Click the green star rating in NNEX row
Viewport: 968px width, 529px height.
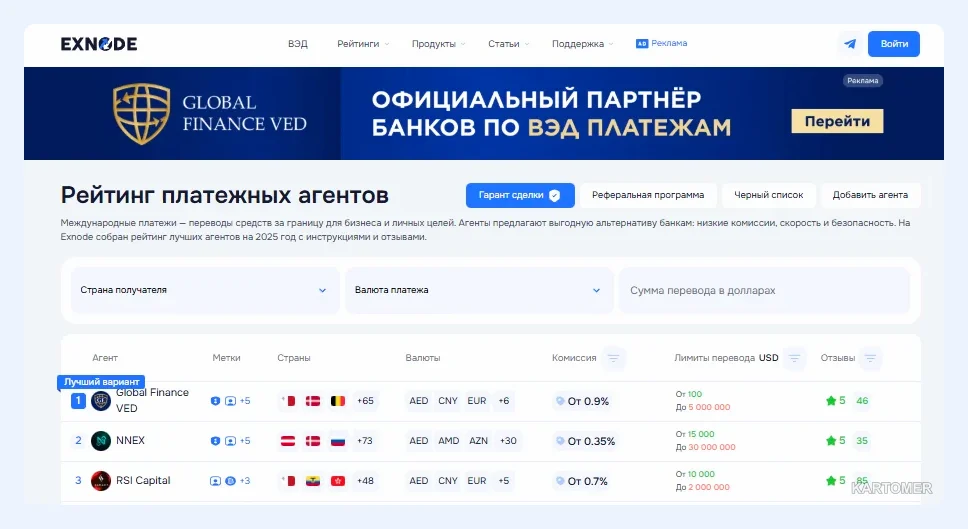(831, 441)
